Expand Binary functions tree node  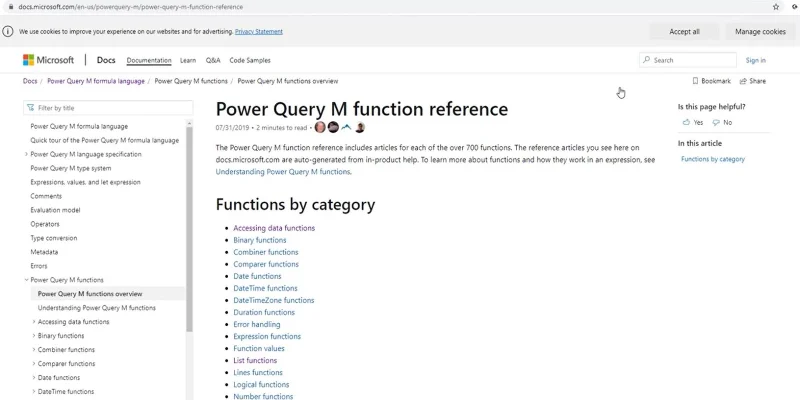[34, 336]
